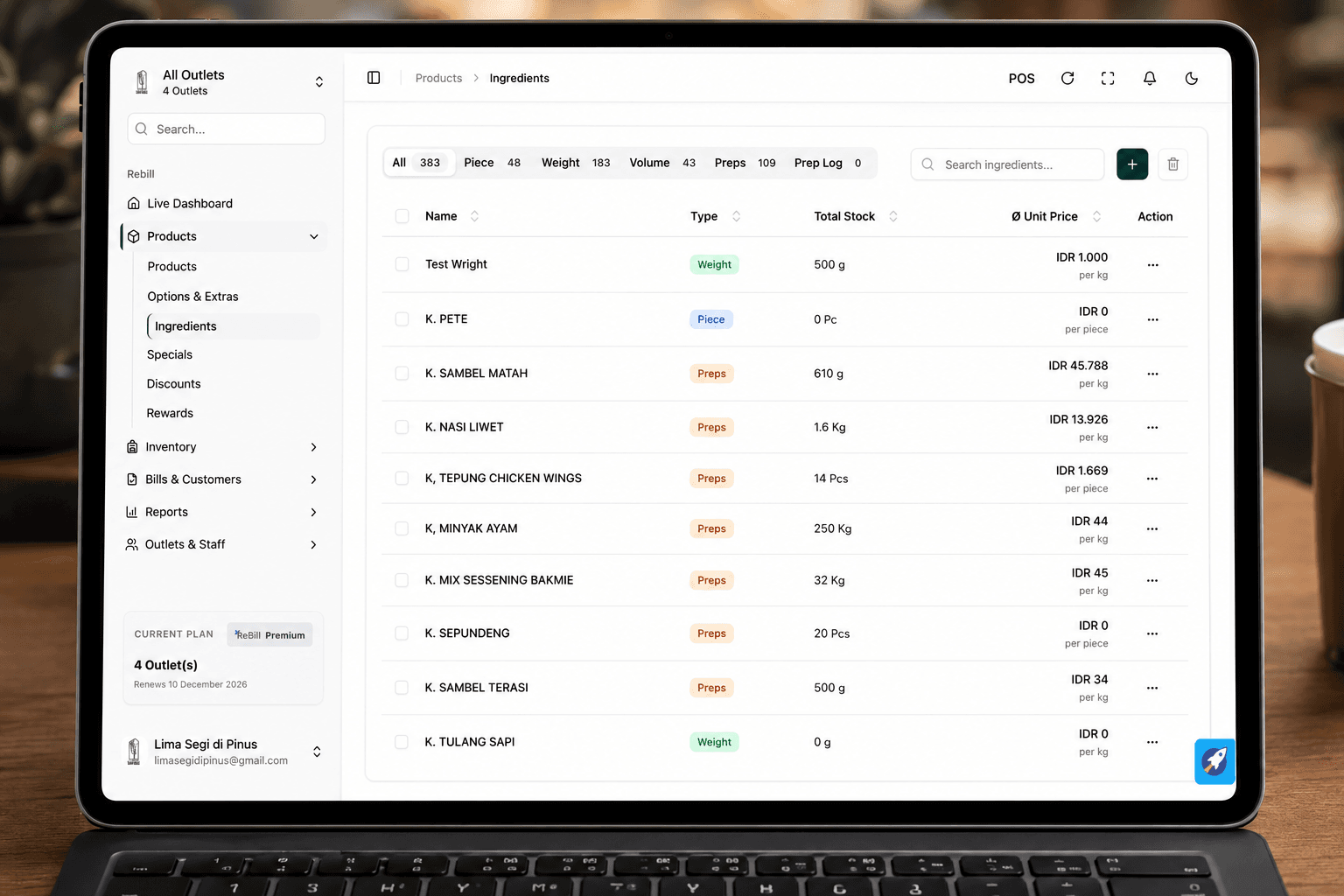Tick the K. PETE row checkbox

pyautogui.click(x=402, y=319)
